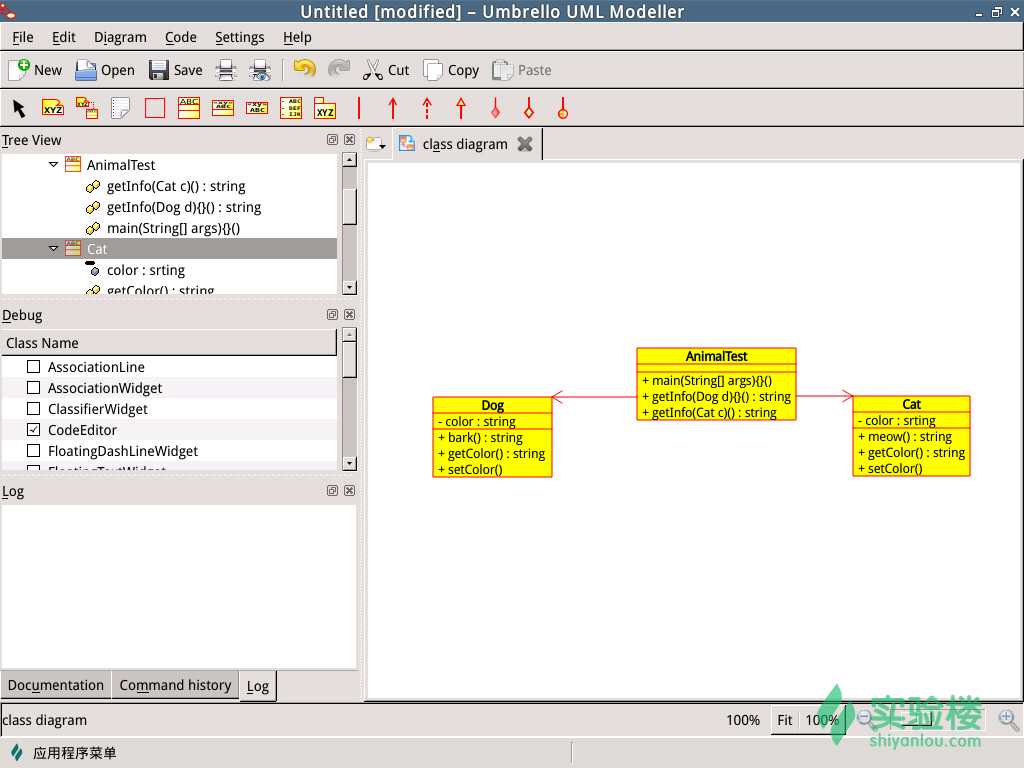Select the hollow-diamond Aggregation tool

(x=529, y=108)
